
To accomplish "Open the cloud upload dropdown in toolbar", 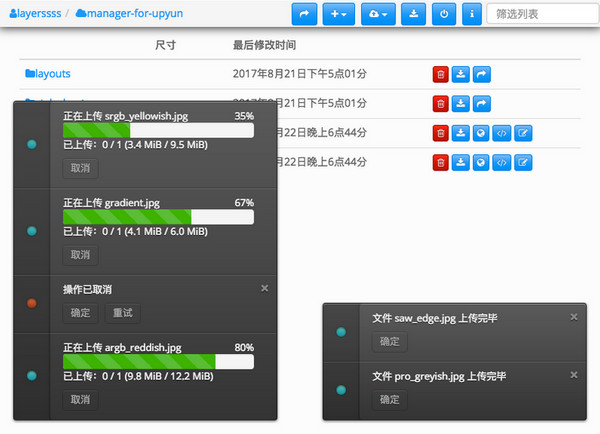I will pos(378,14).
